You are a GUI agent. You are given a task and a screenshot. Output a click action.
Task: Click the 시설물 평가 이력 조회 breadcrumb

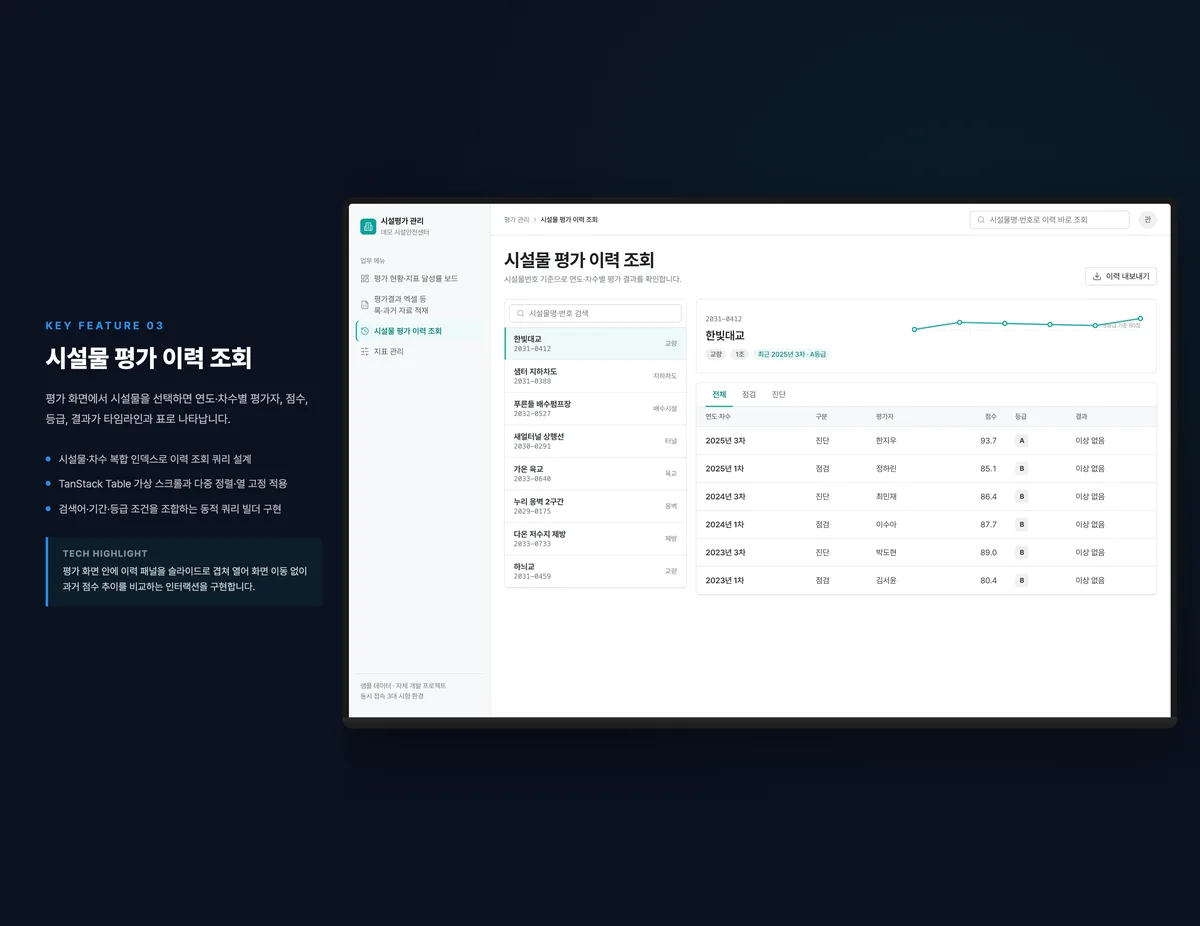(x=569, y=220)
